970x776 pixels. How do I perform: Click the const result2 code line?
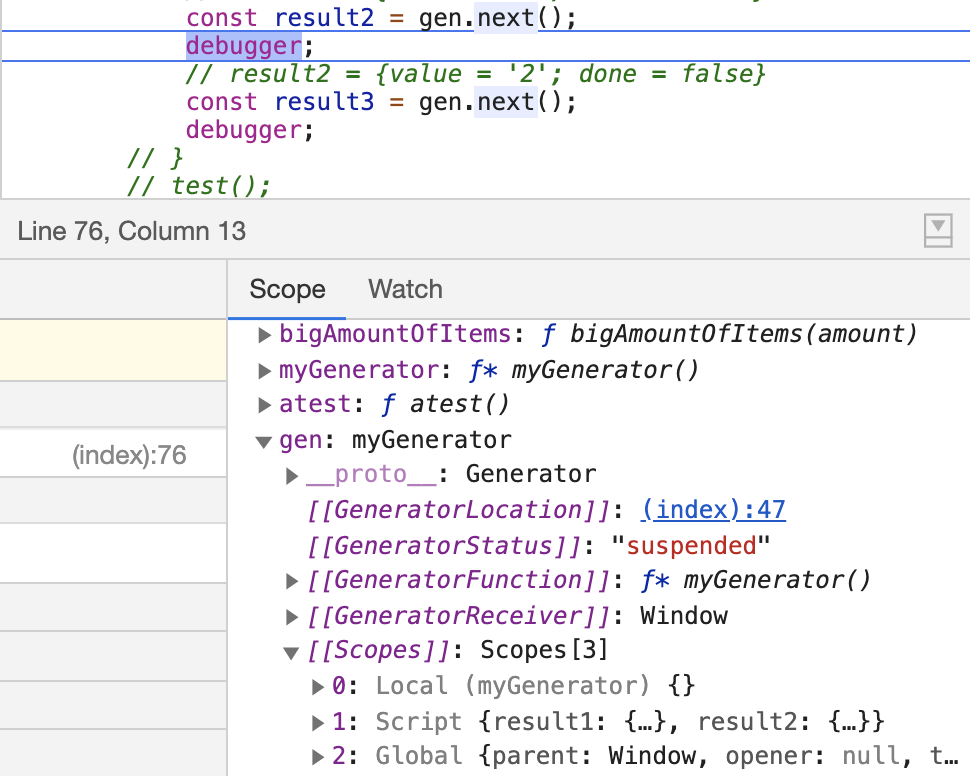tap(381, 18)
